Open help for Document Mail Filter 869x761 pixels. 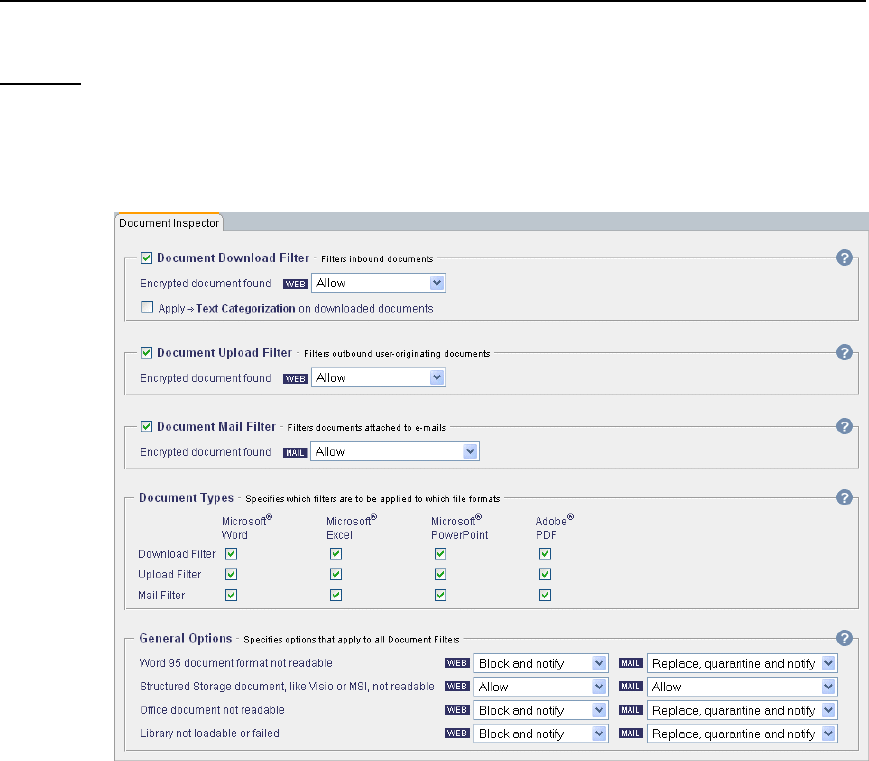844,427
